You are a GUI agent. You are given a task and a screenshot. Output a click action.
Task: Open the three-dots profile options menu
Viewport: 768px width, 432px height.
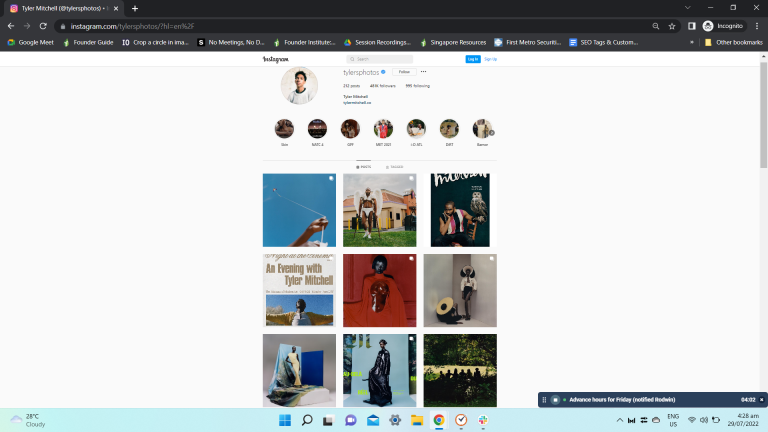[423, 72]
